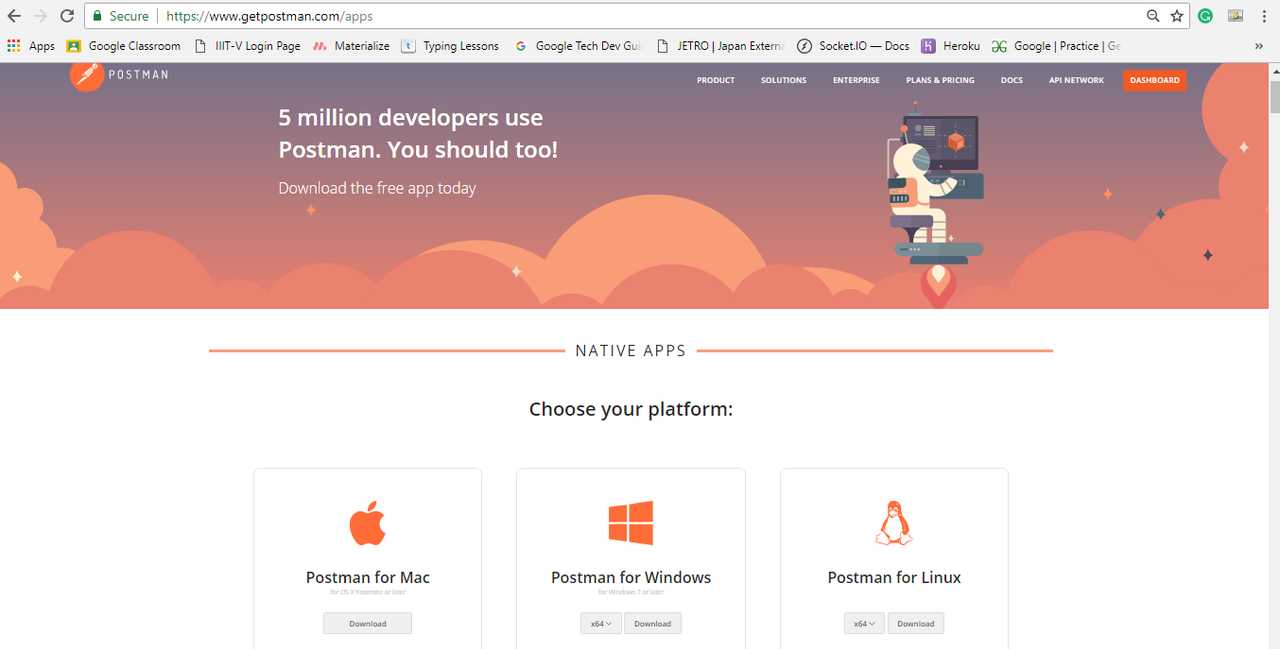Screen dimensions: 1280x649
Task: Open the API NETWORK menu item
Action: [x=1076, y=80]
